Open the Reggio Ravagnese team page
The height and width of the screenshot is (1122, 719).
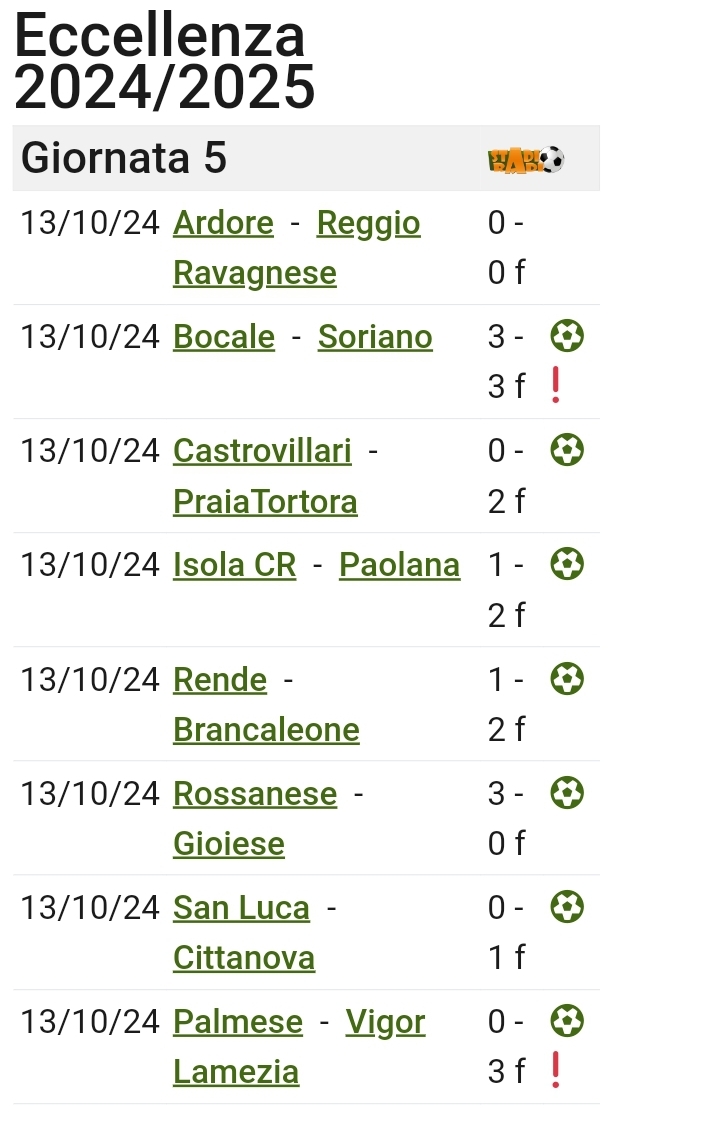297,248
